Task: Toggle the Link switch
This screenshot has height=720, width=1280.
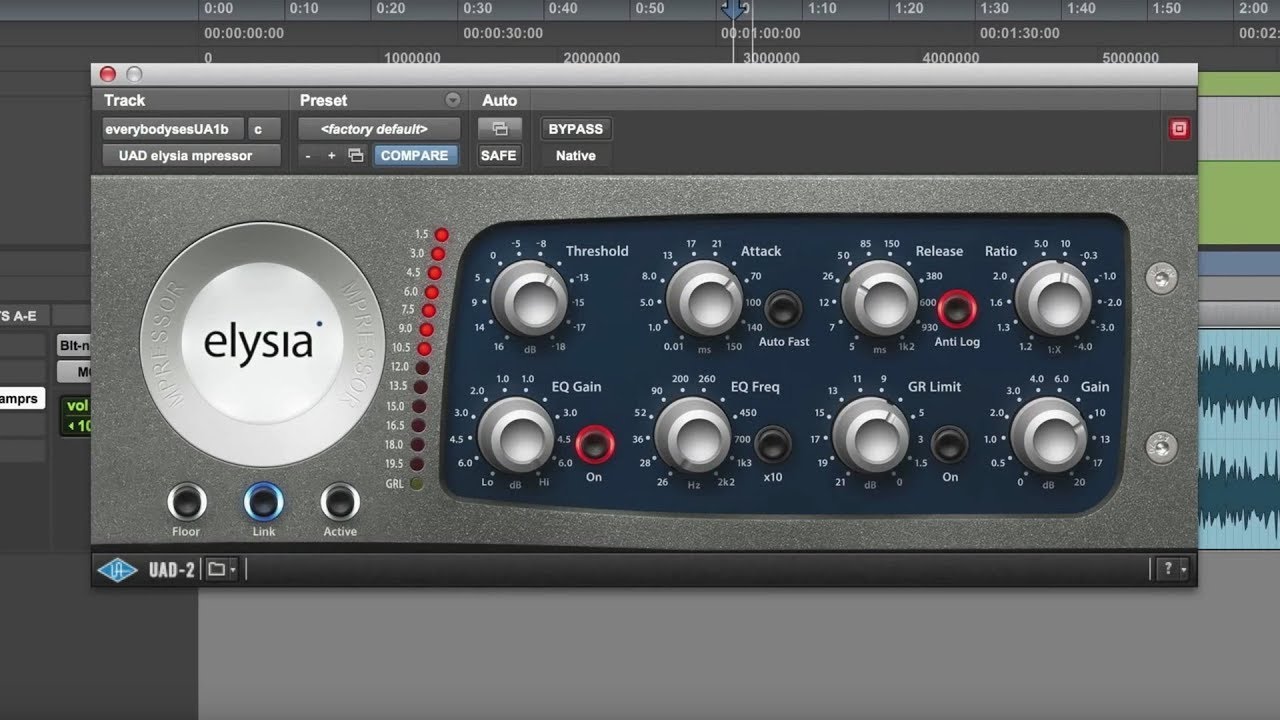Action: pyautogui.click(x=263, y=502)
